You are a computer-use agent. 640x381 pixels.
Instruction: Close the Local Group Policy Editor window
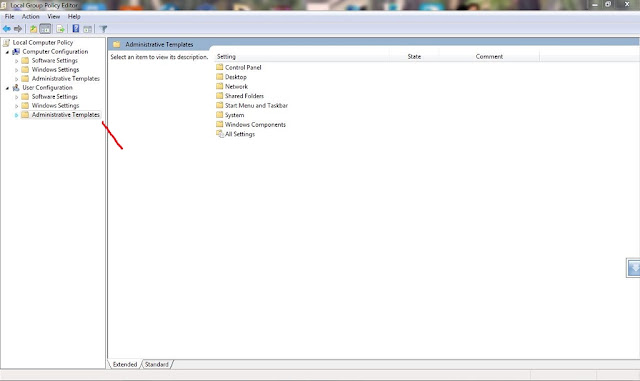pos(627,4)
